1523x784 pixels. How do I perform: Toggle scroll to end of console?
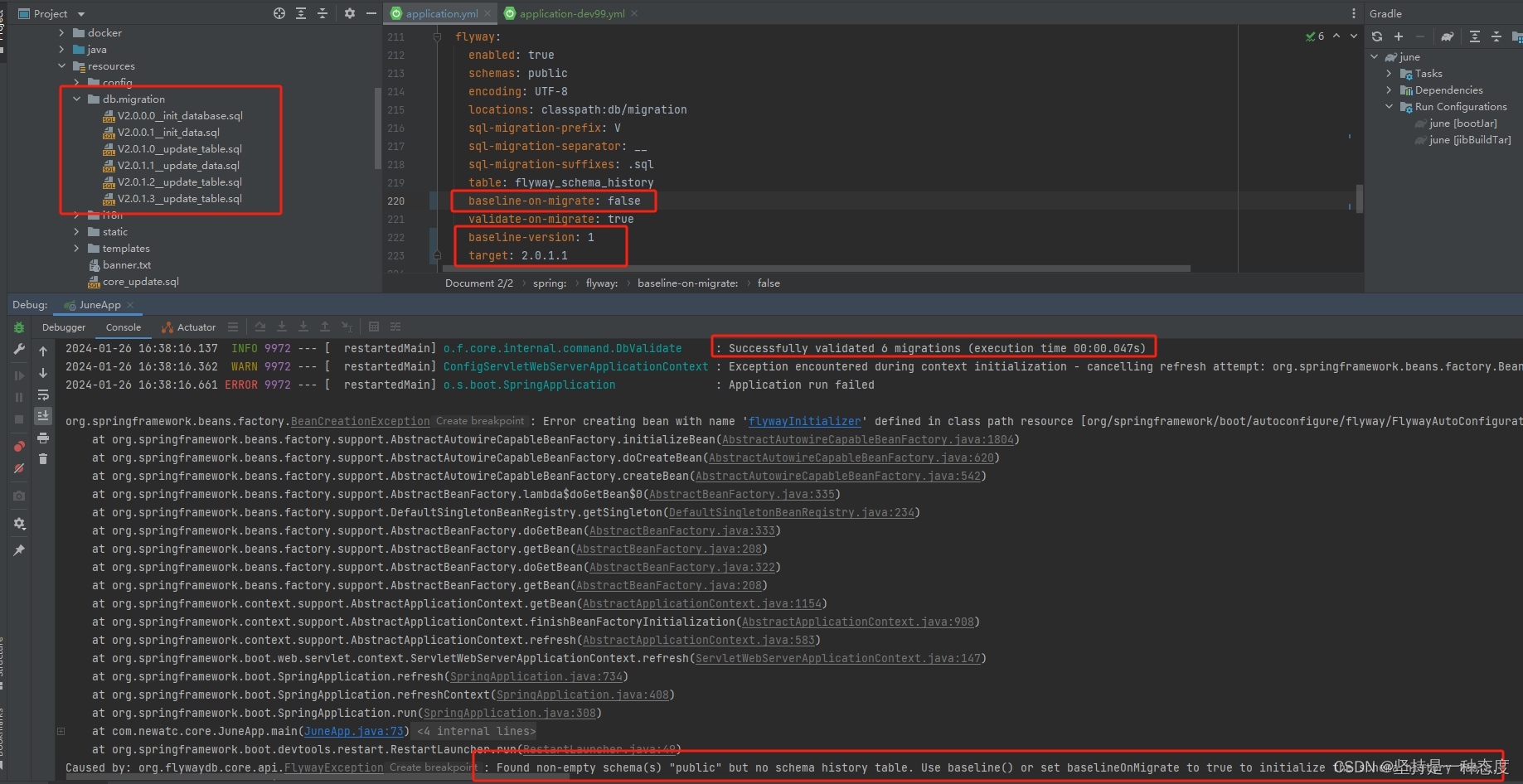[x=43, y=416]
